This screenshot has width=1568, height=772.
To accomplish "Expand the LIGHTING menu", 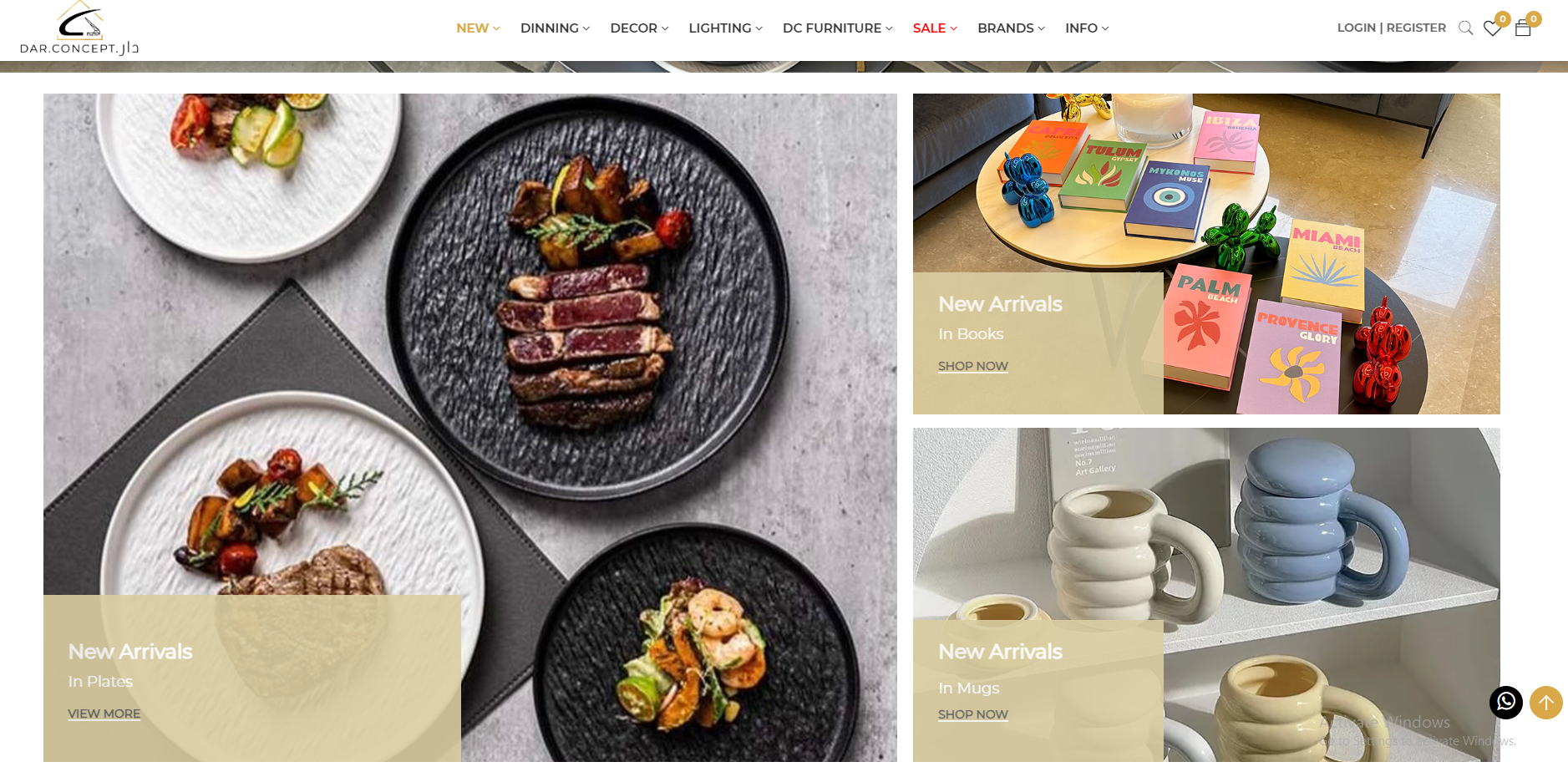I will click(x=725, y=28).
